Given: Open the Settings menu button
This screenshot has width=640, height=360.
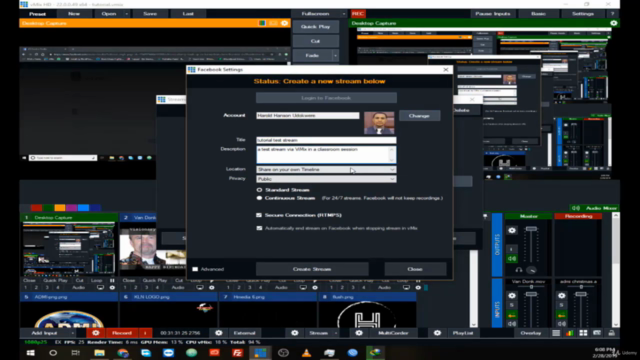Looking at the screenshot, I should point(582,14).
